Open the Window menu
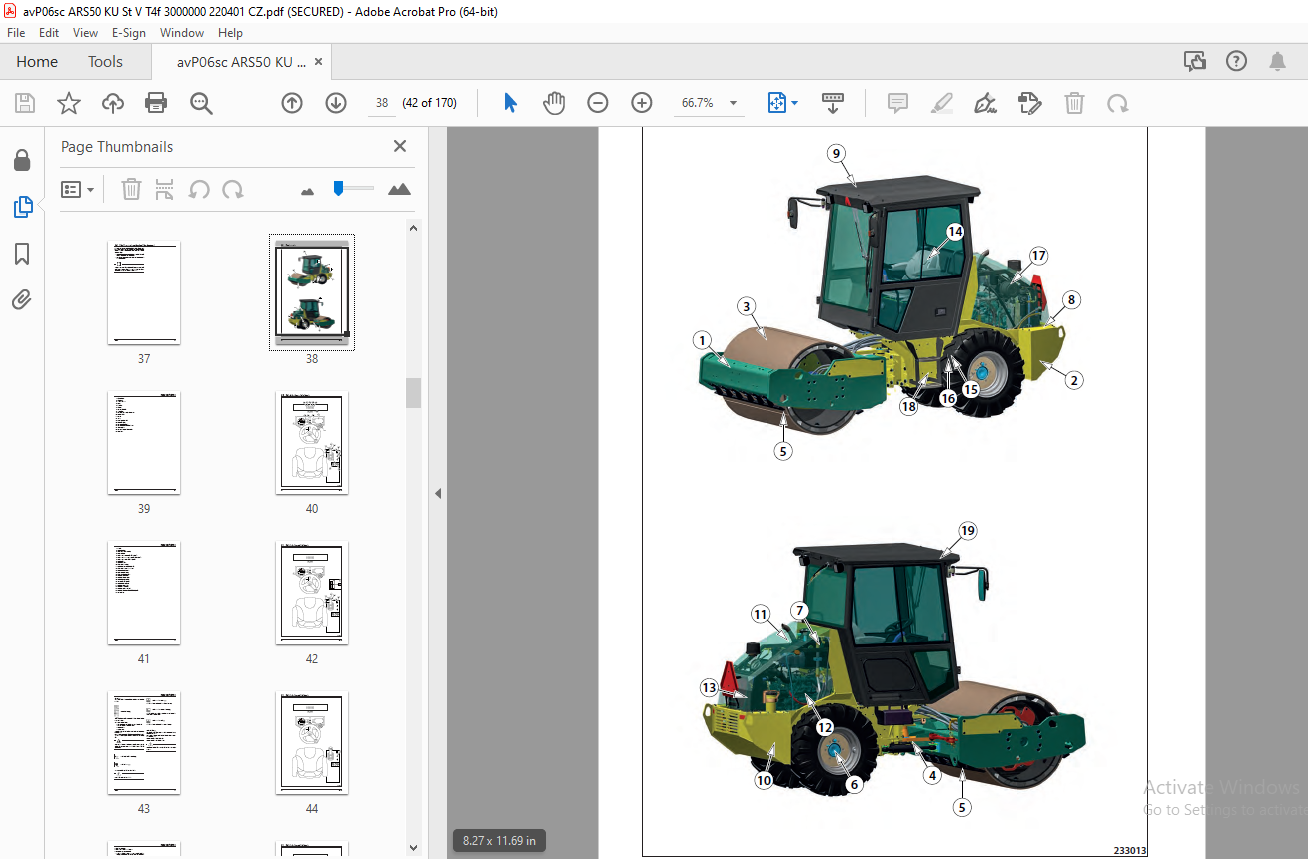 (182, 33)
